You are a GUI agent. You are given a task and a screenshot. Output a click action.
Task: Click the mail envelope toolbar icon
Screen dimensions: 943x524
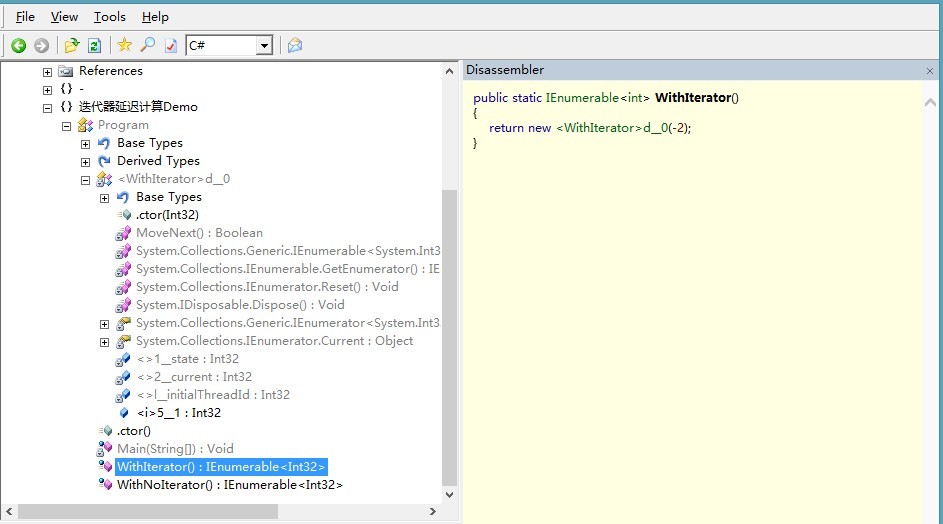pyautogui.click(x=295, y=46)
